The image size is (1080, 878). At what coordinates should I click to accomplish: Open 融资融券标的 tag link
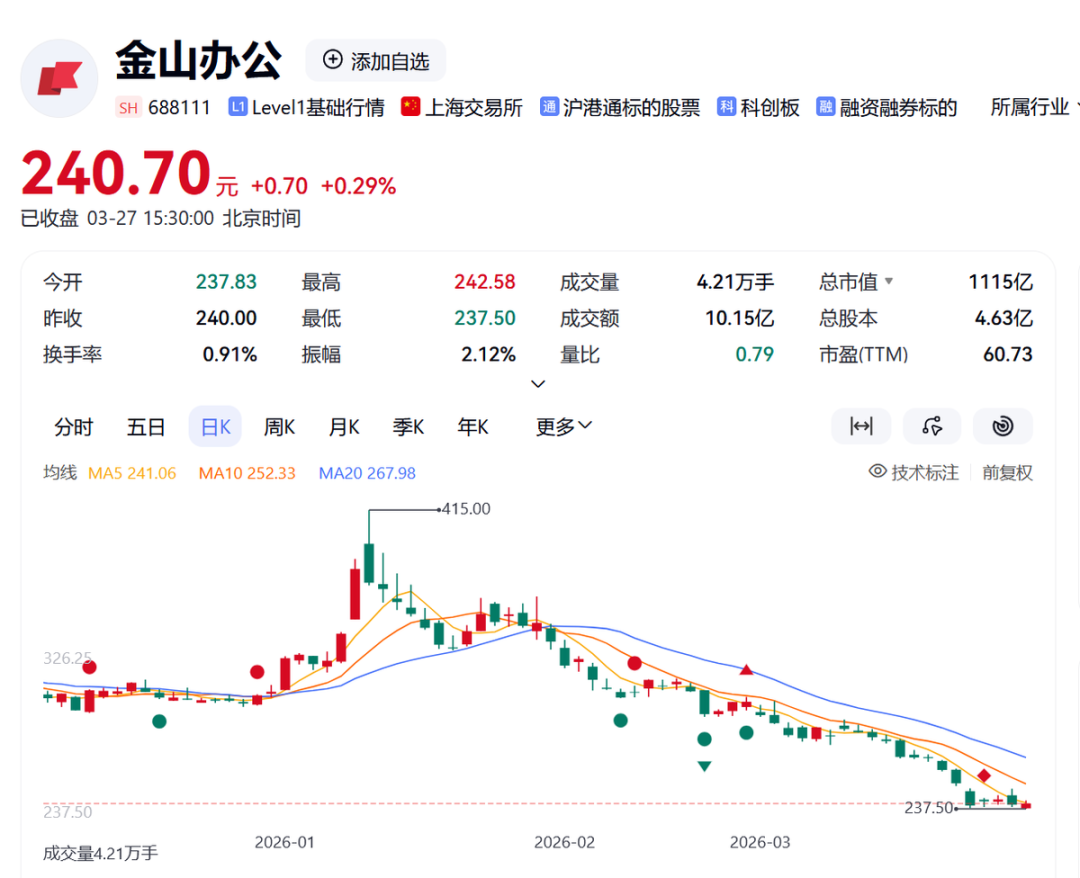(x=898, y=107)
